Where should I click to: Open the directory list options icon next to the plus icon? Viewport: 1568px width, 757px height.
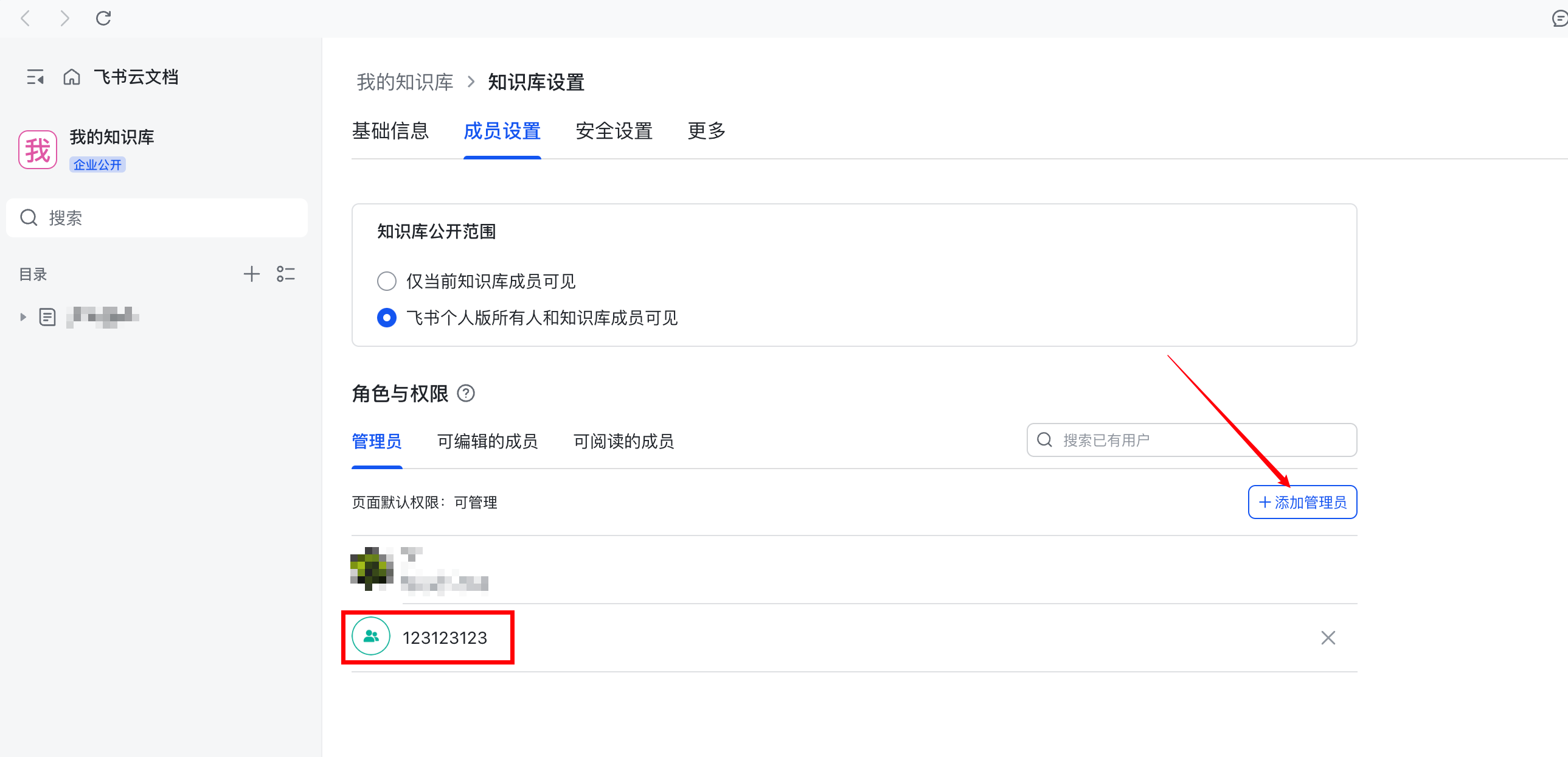coord(285,274)
